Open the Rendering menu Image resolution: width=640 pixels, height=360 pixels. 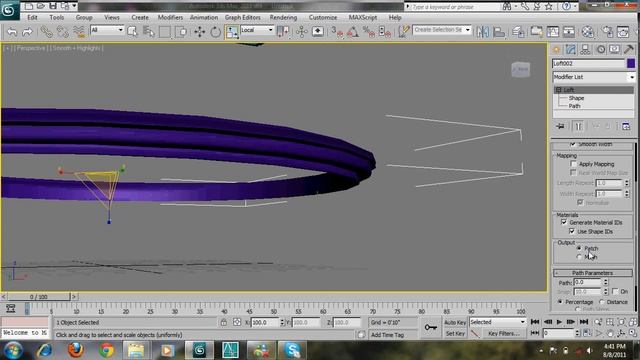coord(283,18)
